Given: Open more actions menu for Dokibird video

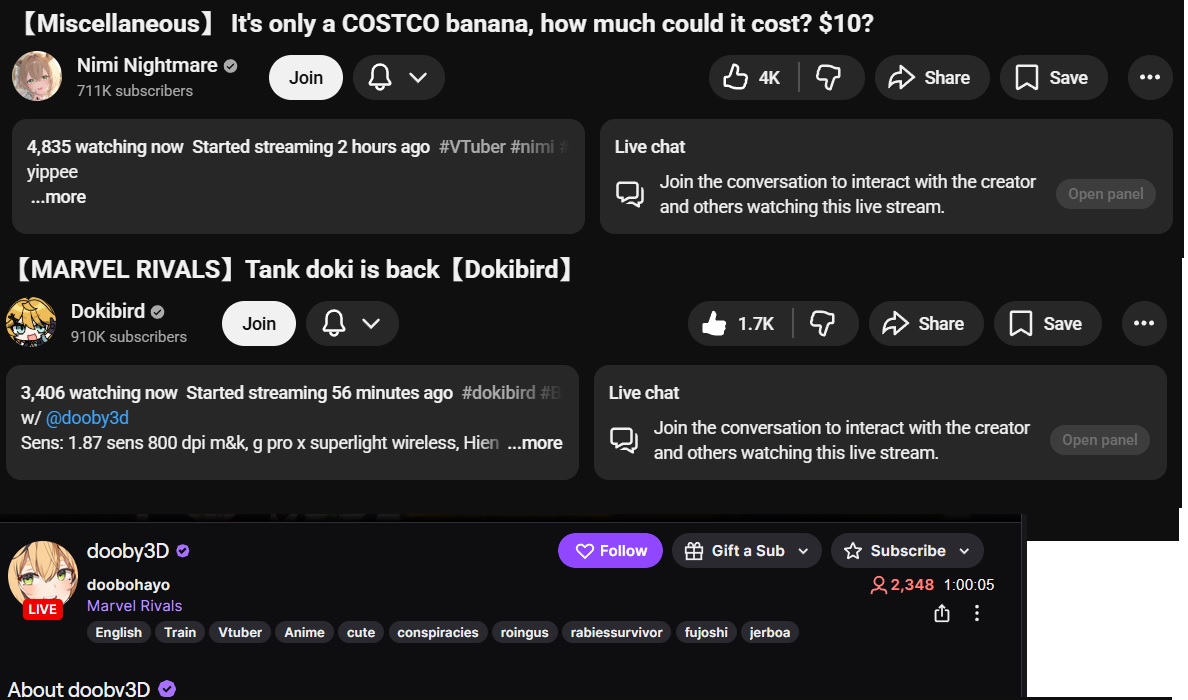Looking at the screenshot, I should pos(1143,323).
